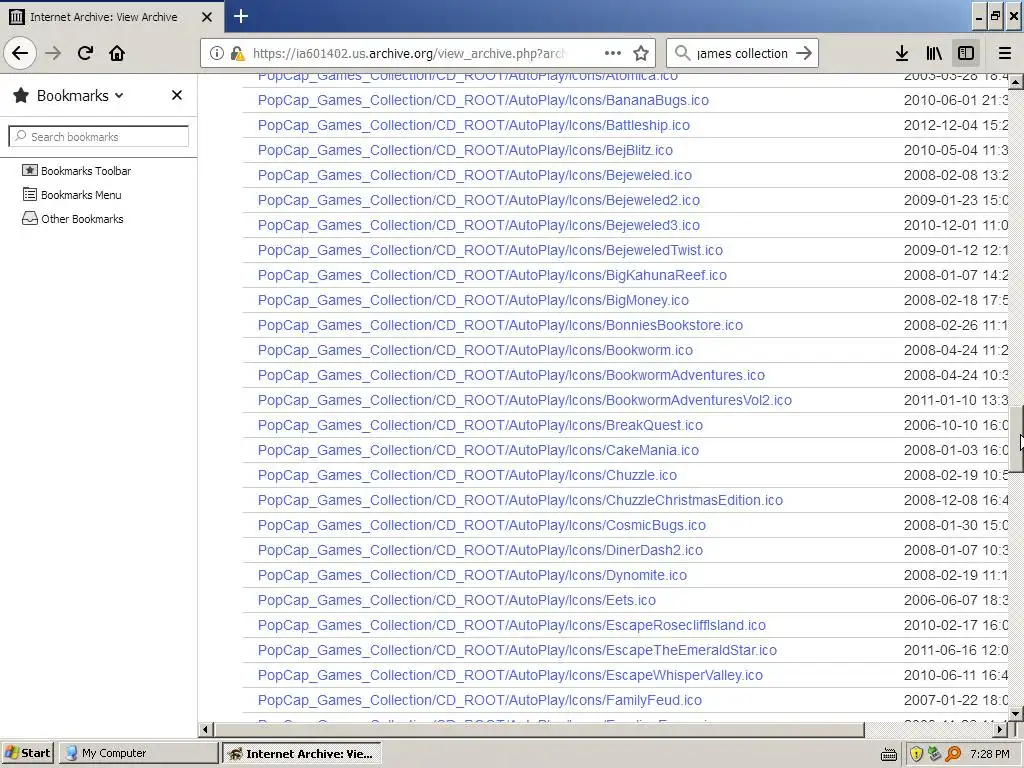The height and width of the screenshot is (768, 1024).
Task: Toggle the sidebar panel button
Action: 966,53
